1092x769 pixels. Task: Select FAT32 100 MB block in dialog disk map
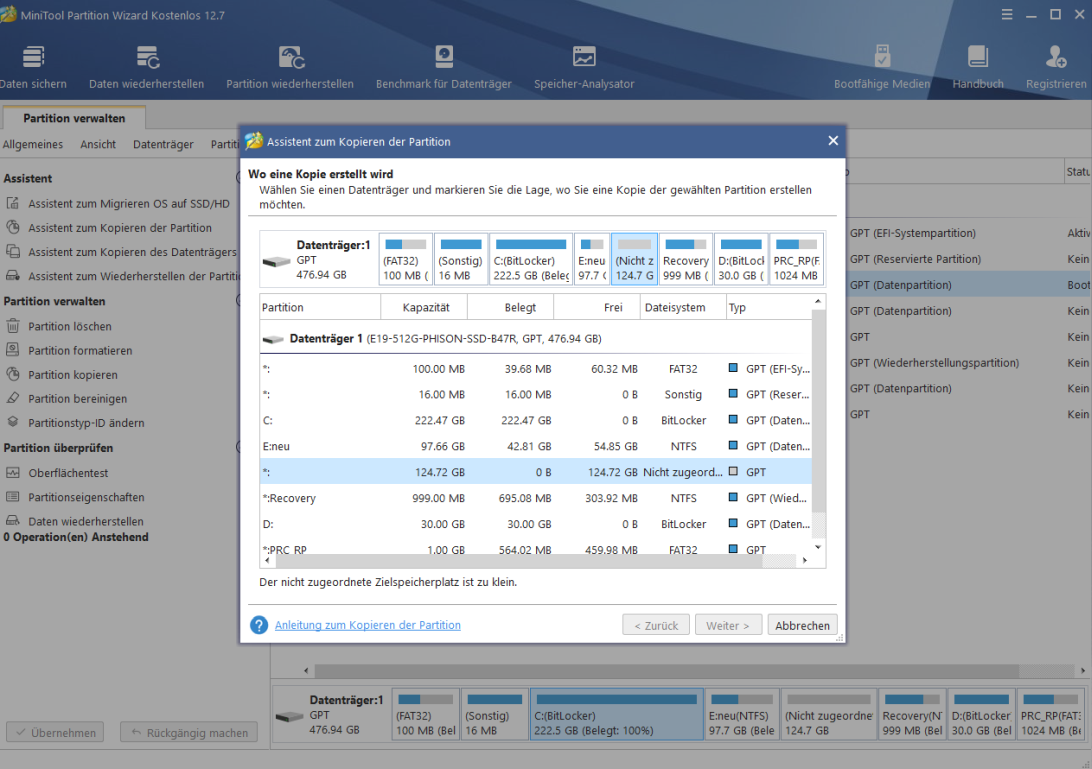[405, 259]
